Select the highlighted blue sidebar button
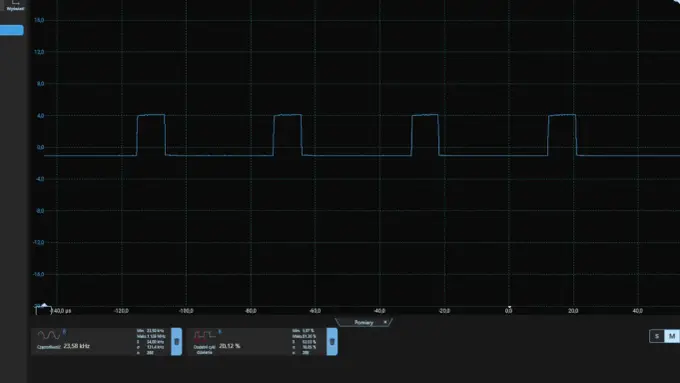The image size is (680, 383). click(12, 30)
